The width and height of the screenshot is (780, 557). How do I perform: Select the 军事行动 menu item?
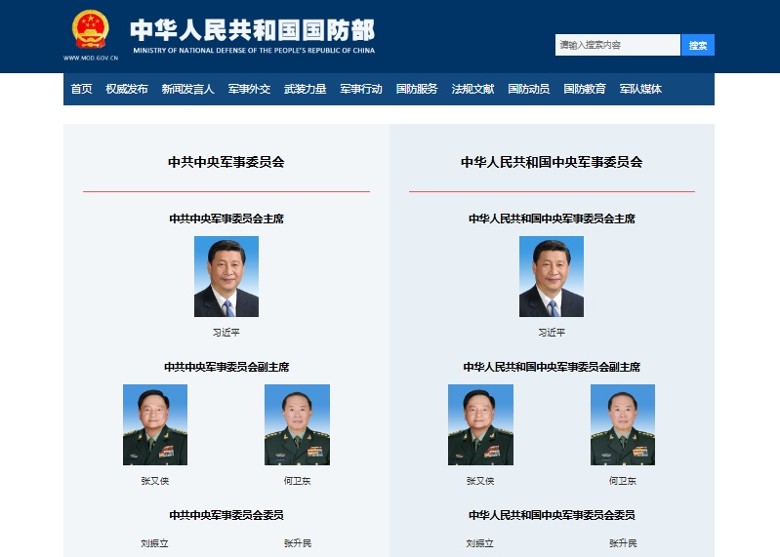coord(361,89)
